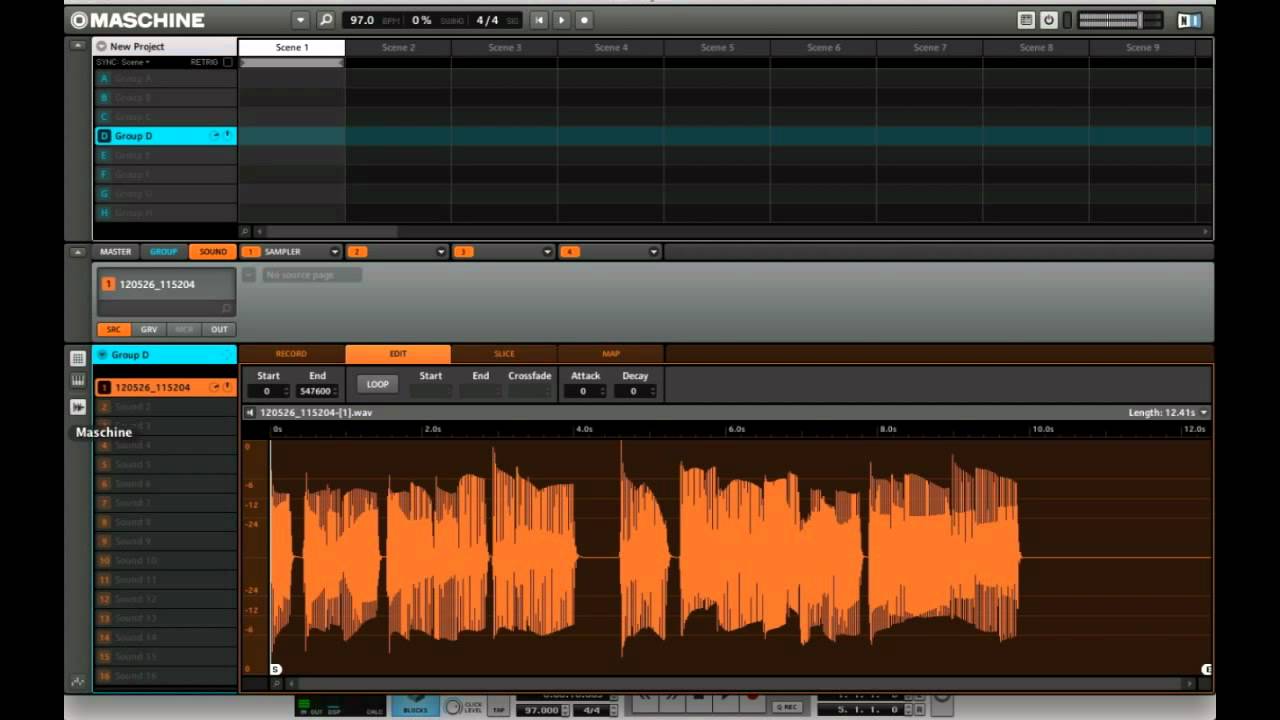Toggle the audio engine power icon
Viewport: 1280px width, 720px height.
pyautogui.click(x=1048, y=20)
